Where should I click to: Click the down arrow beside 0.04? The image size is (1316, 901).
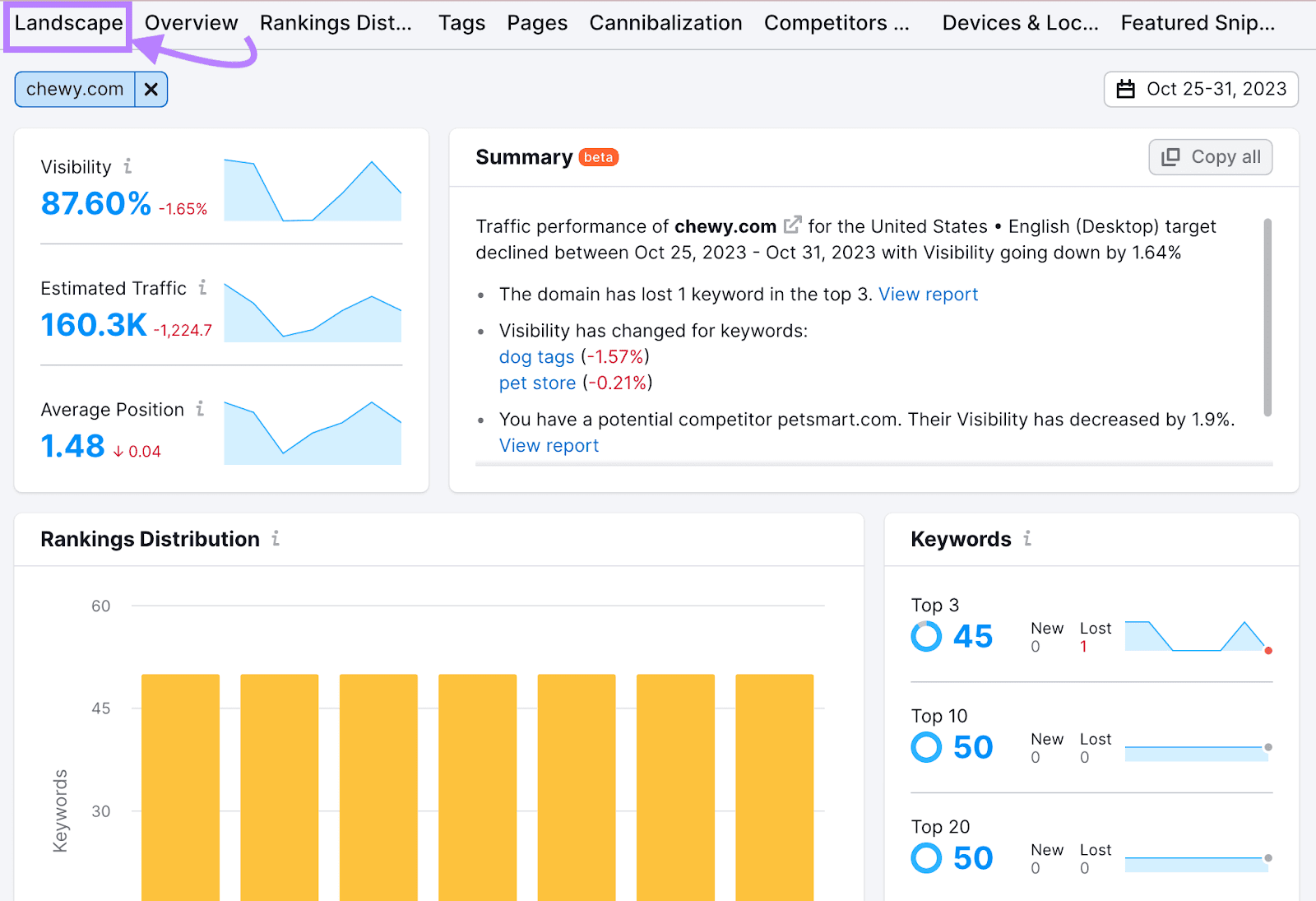coord(118,451)
